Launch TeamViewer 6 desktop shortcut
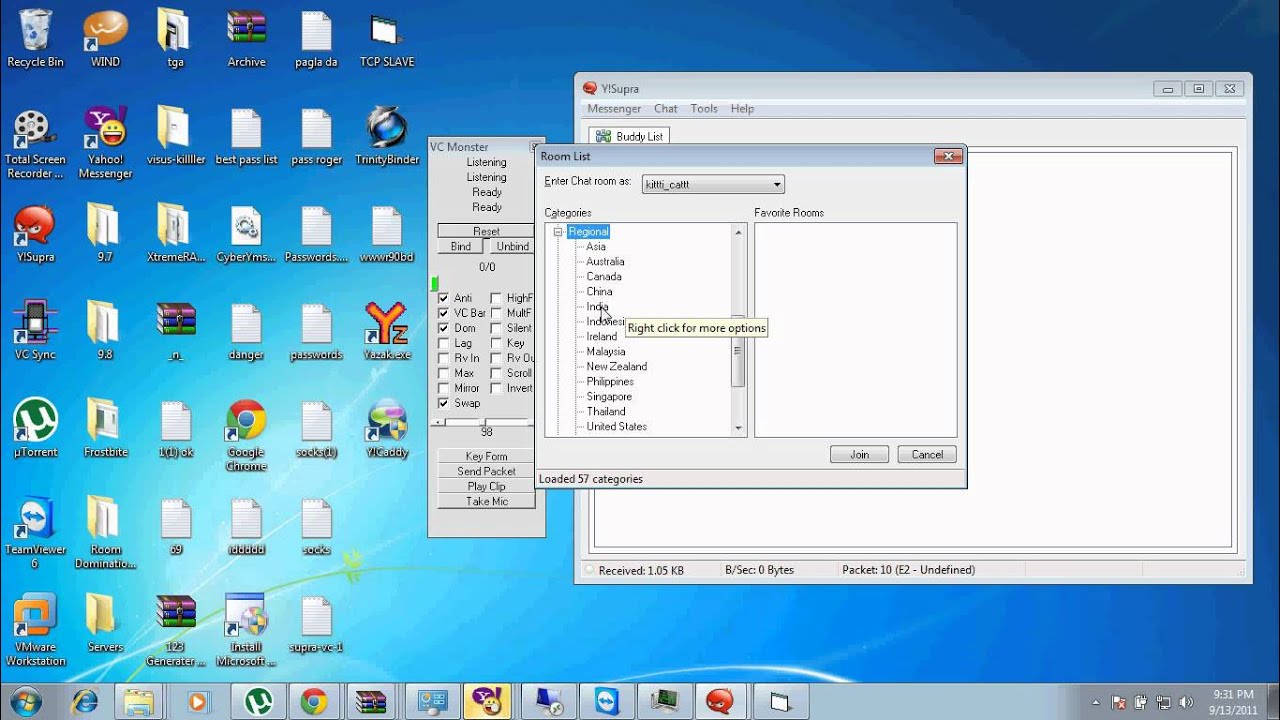This screenshot has height=720, width=1280. (x=35, y=532)
